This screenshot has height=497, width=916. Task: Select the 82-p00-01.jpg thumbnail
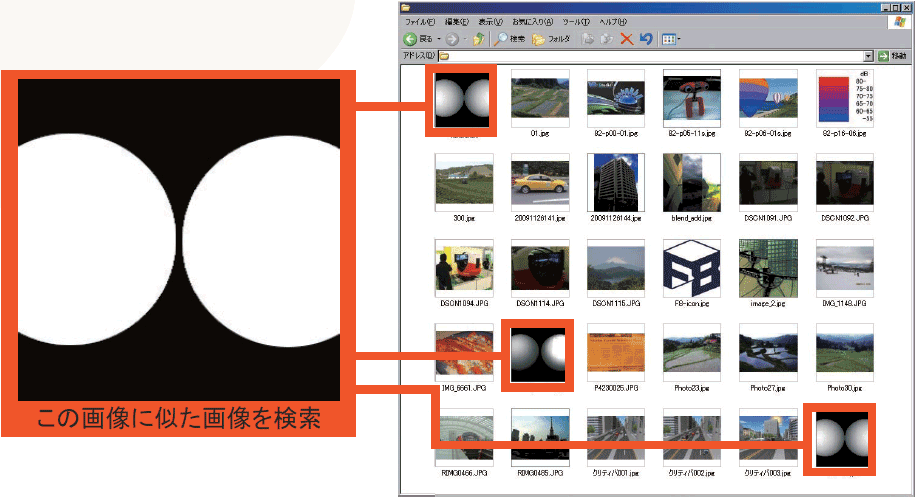coord(616,98)
